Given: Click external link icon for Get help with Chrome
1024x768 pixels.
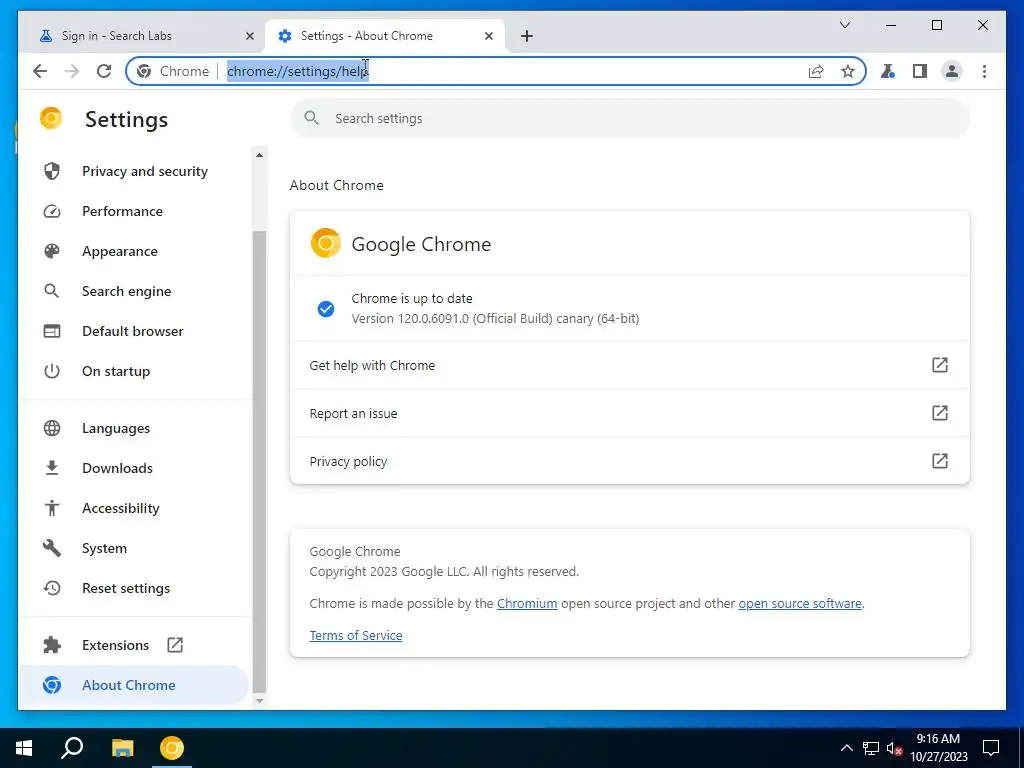Looking at the screenshot, I should tap(940, 365).
